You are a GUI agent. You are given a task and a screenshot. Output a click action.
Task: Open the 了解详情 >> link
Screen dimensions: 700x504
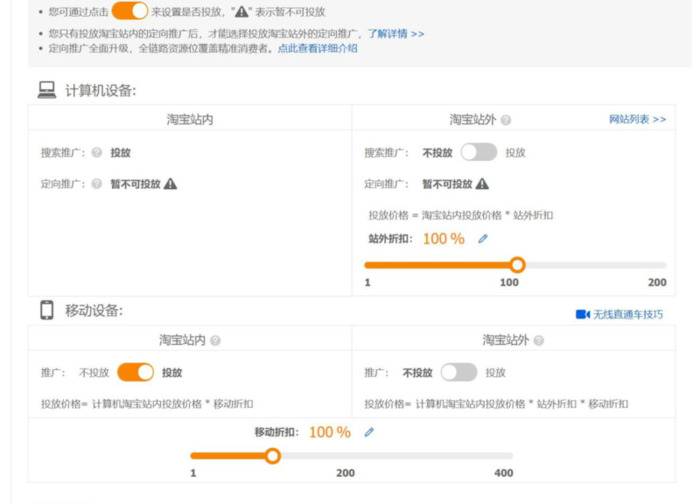tap(396, 34)
